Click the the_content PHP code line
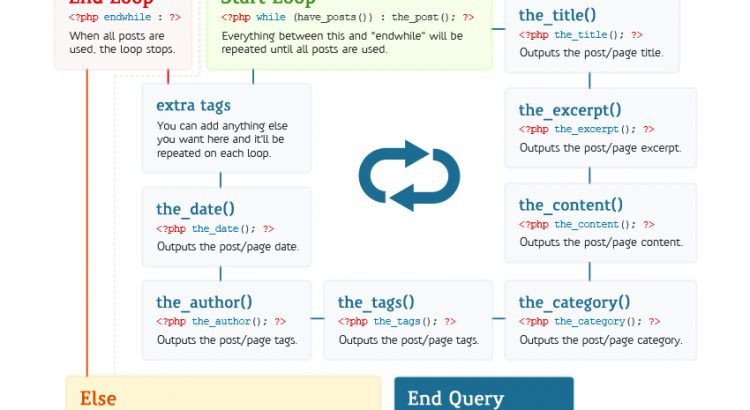 point(586,224)
